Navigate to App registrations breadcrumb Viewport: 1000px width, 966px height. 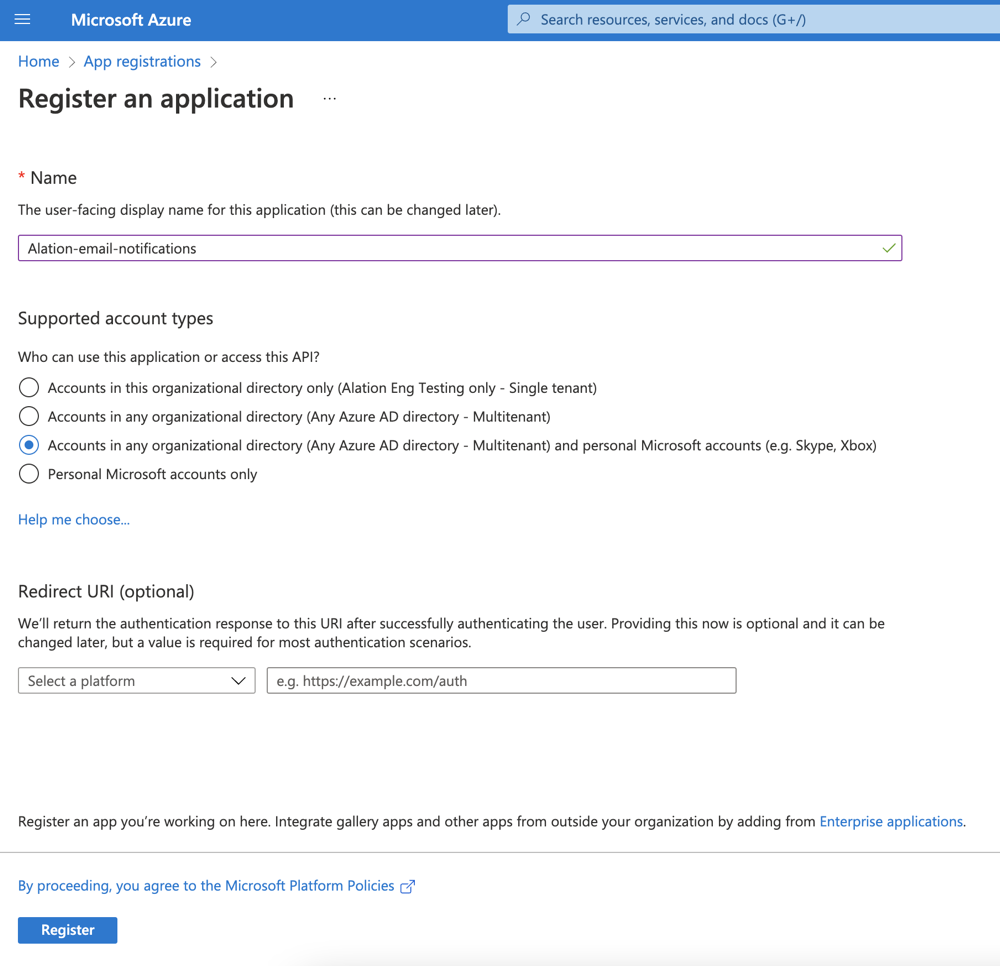click(142, 61)
